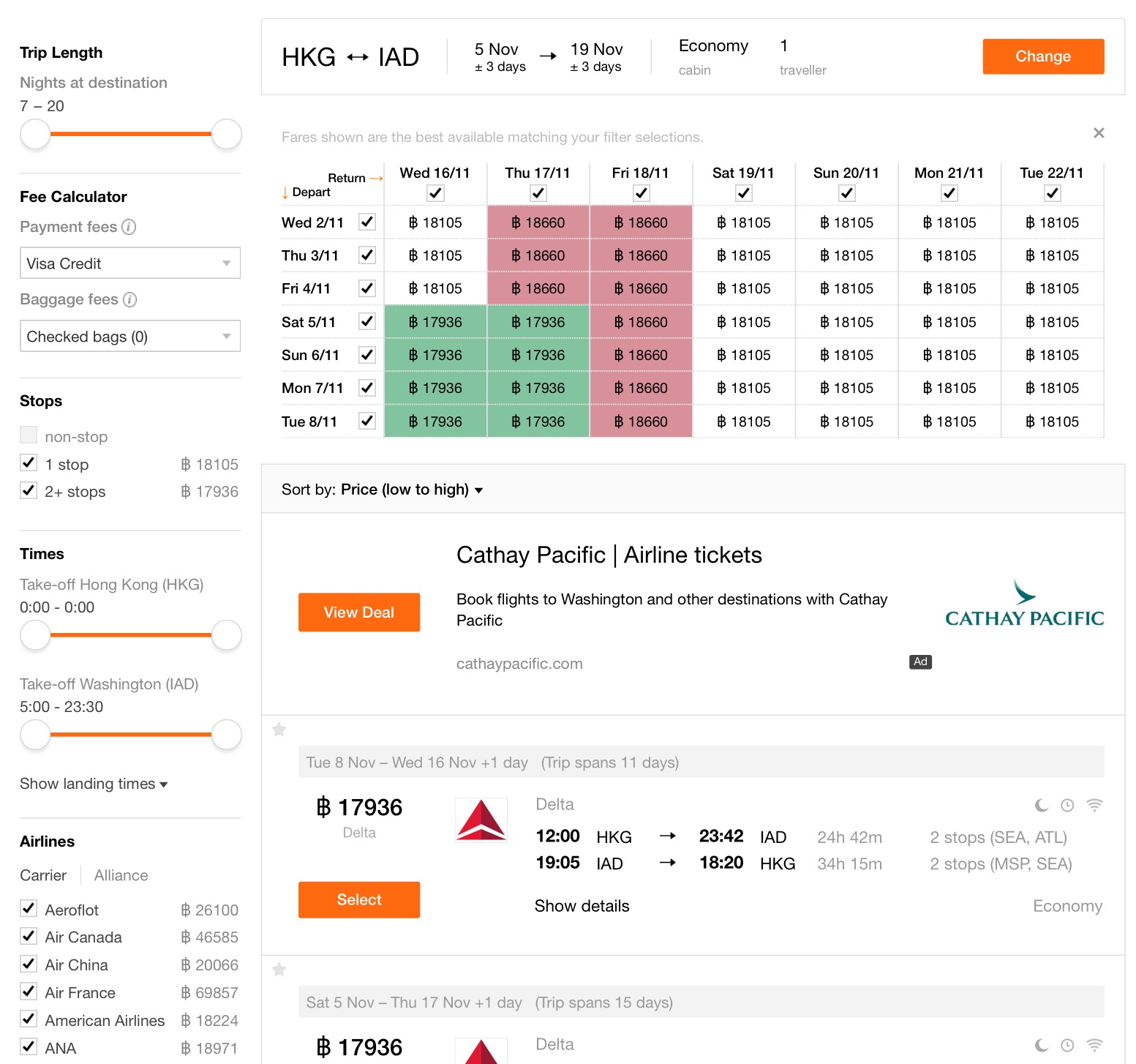Image resolution: width=1136 pixels, height=1064 pixels.
Task: Select the ฿17936 Delta flight
Action: [359, 899]
